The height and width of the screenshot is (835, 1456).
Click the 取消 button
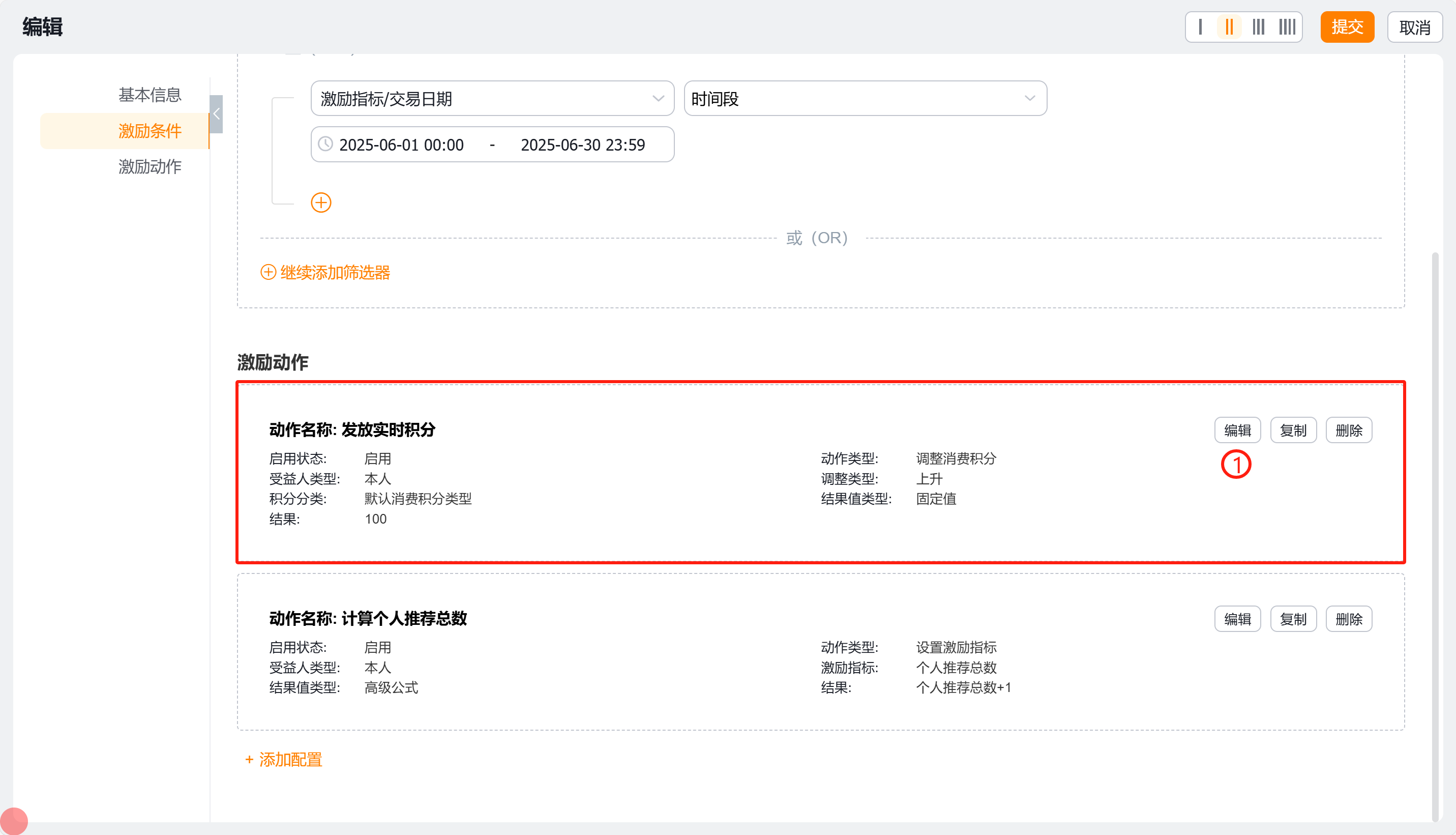[x=1414, y=27]
